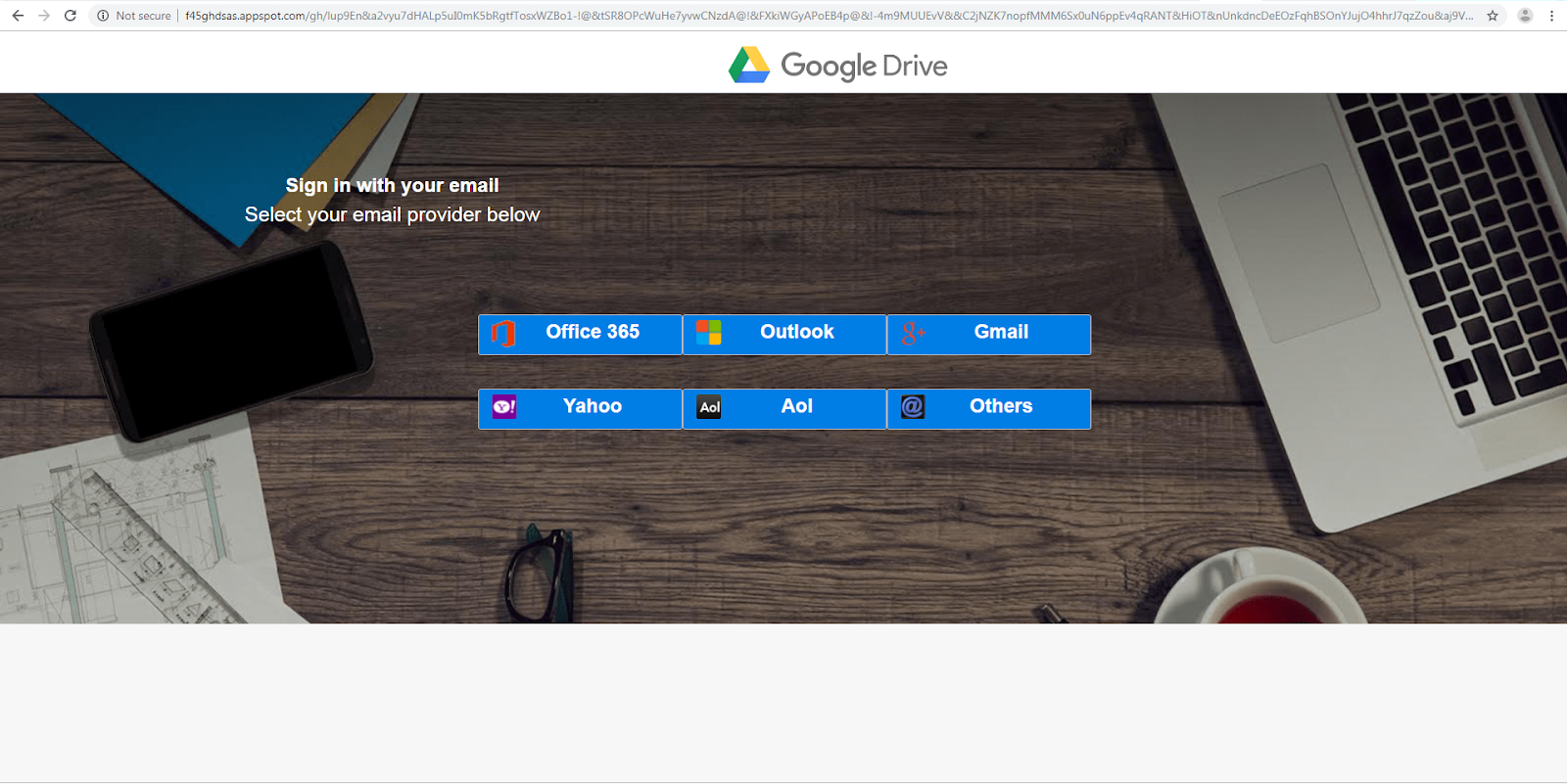Viewport: 1567px width, 784px height.
Task: Pick the Others provider button
Action: tap(989, 409)
